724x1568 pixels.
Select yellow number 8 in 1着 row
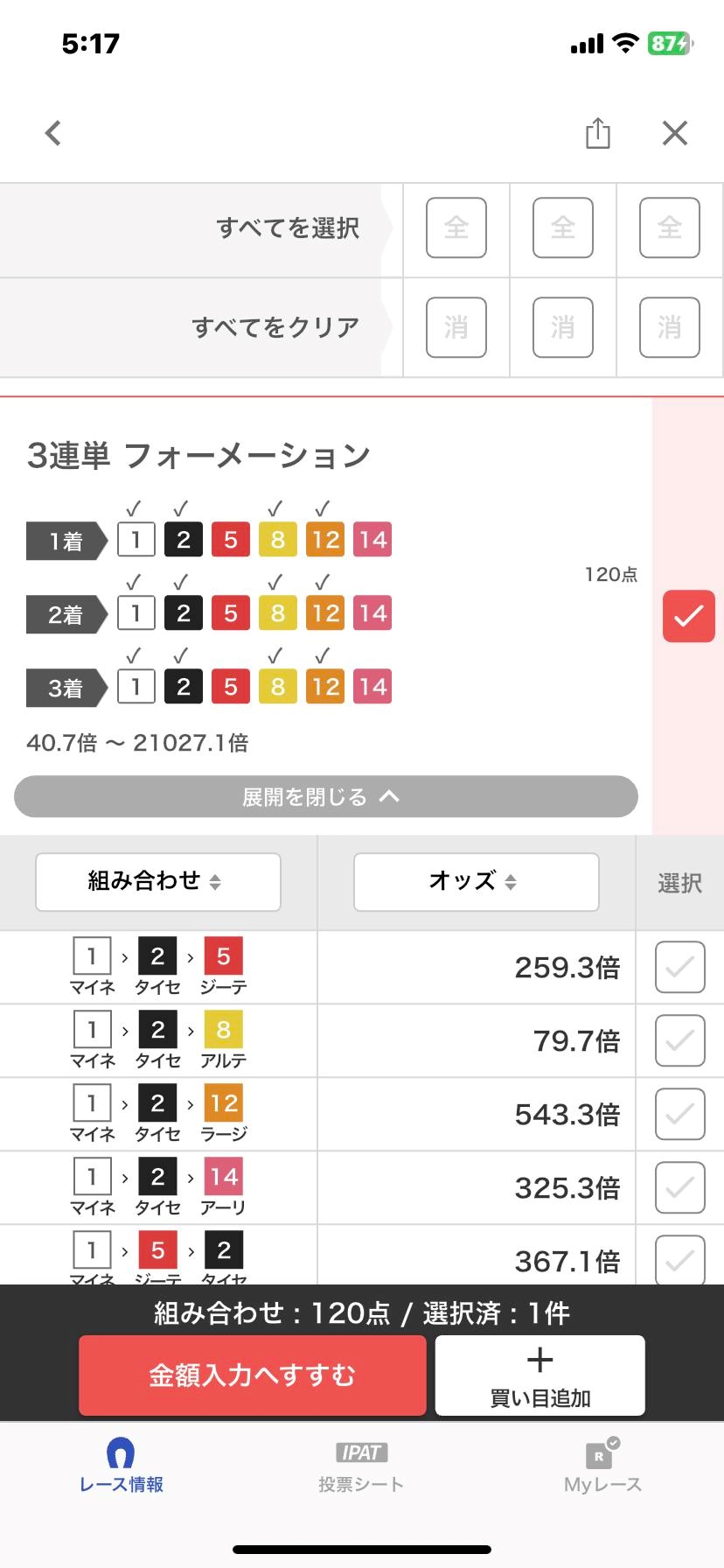pos(278,540)
